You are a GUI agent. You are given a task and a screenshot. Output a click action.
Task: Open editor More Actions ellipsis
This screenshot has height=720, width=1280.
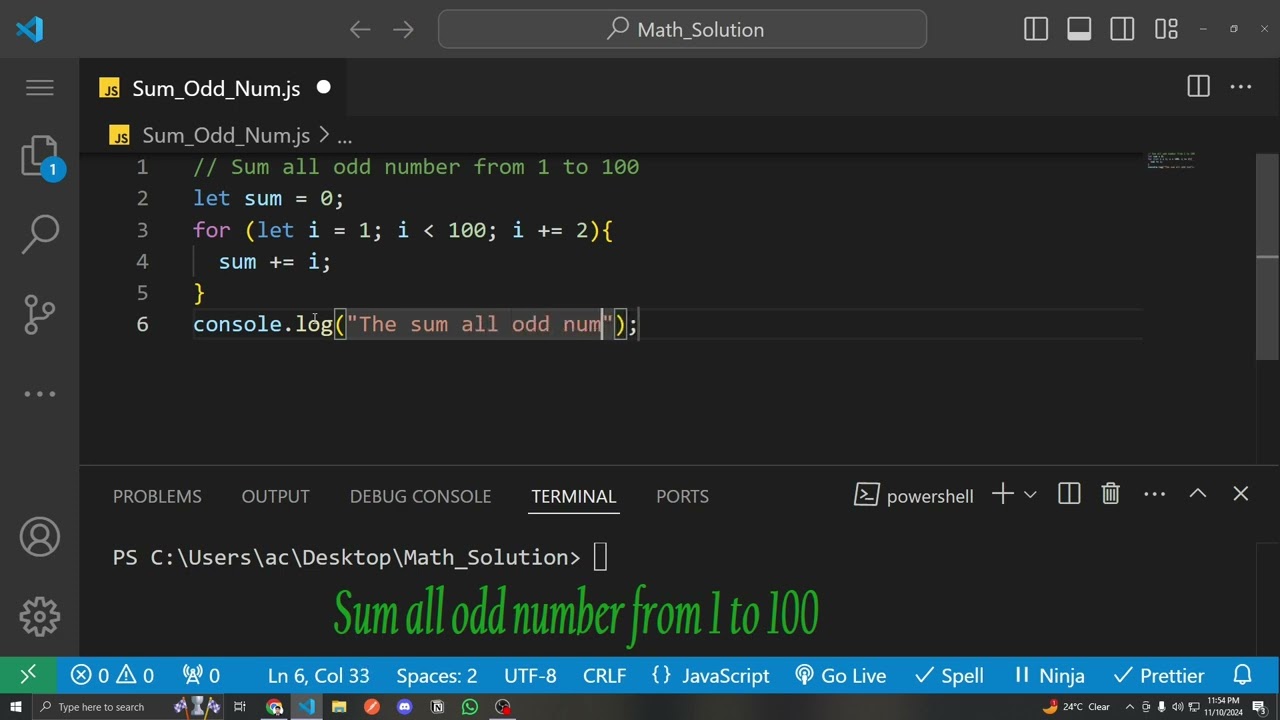(x=1241, y=87)
